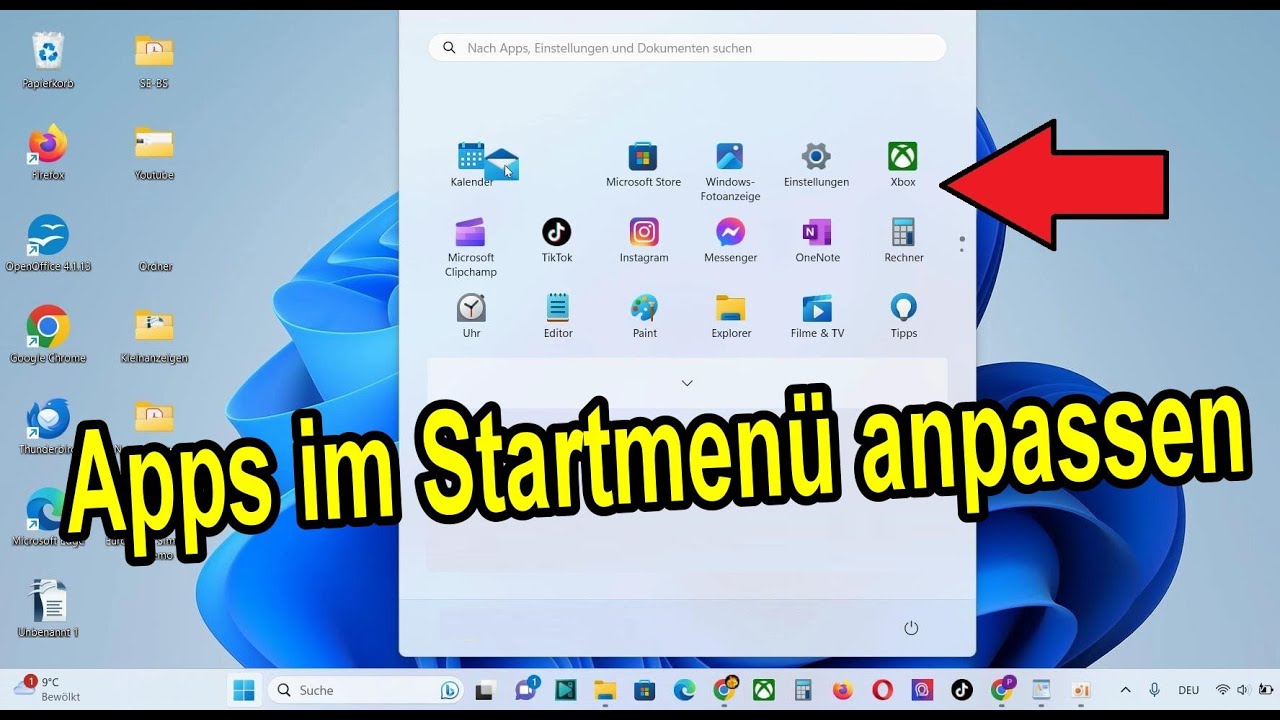The image size is (1280, 720).
Task: Open Microsoft Edge from the taskbar
Action: [684, 690]
